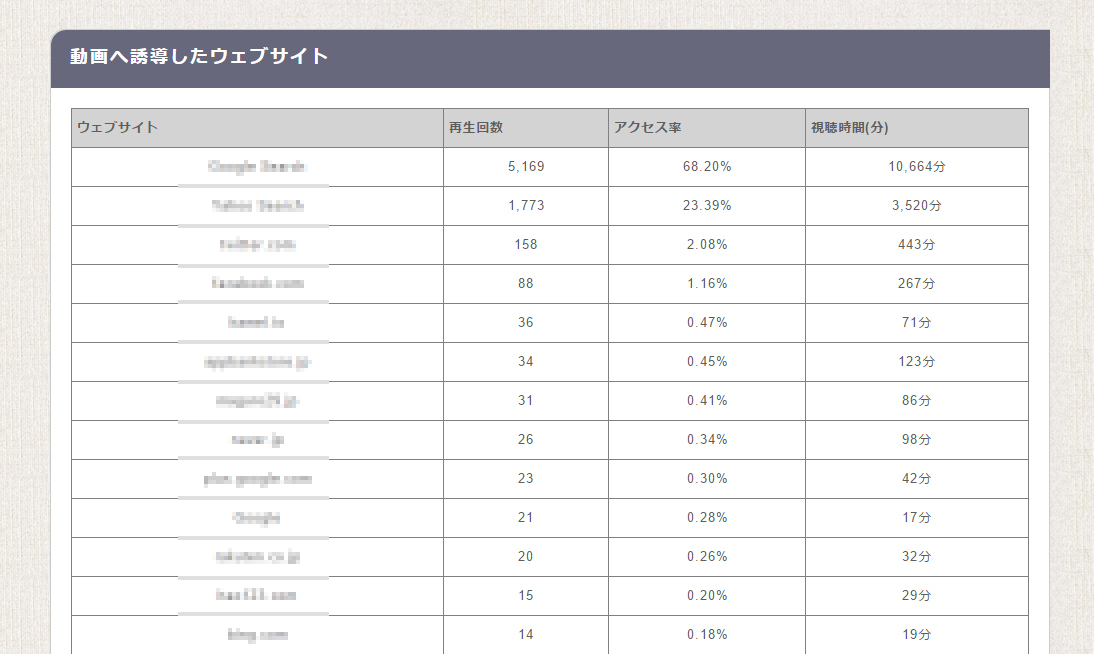Click the 0.47% access rate cell
Viewport: 1094px width, 654px height.
(707, 323)
